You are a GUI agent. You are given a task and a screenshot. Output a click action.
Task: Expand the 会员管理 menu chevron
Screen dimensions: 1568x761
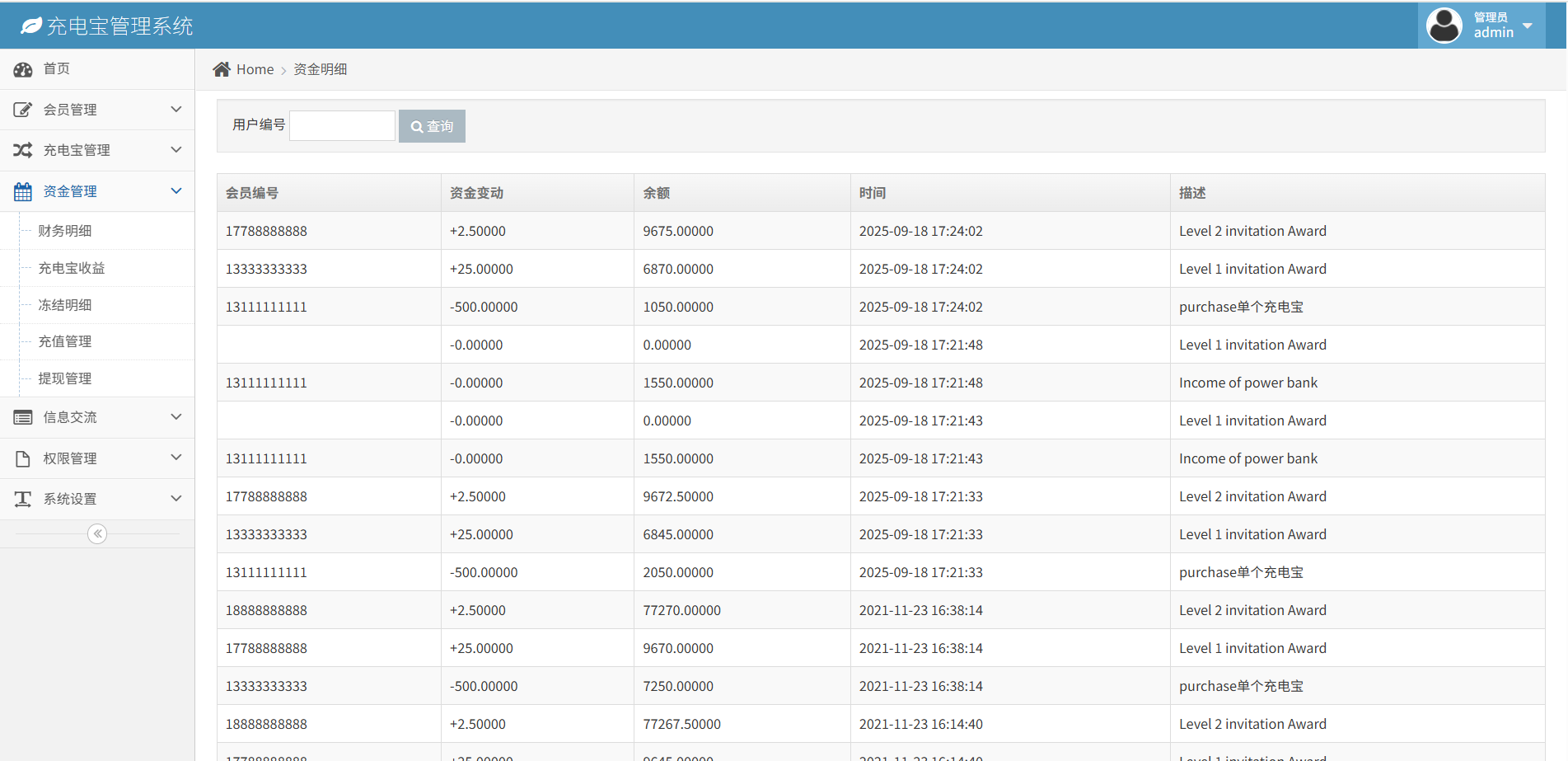[176, 110]
